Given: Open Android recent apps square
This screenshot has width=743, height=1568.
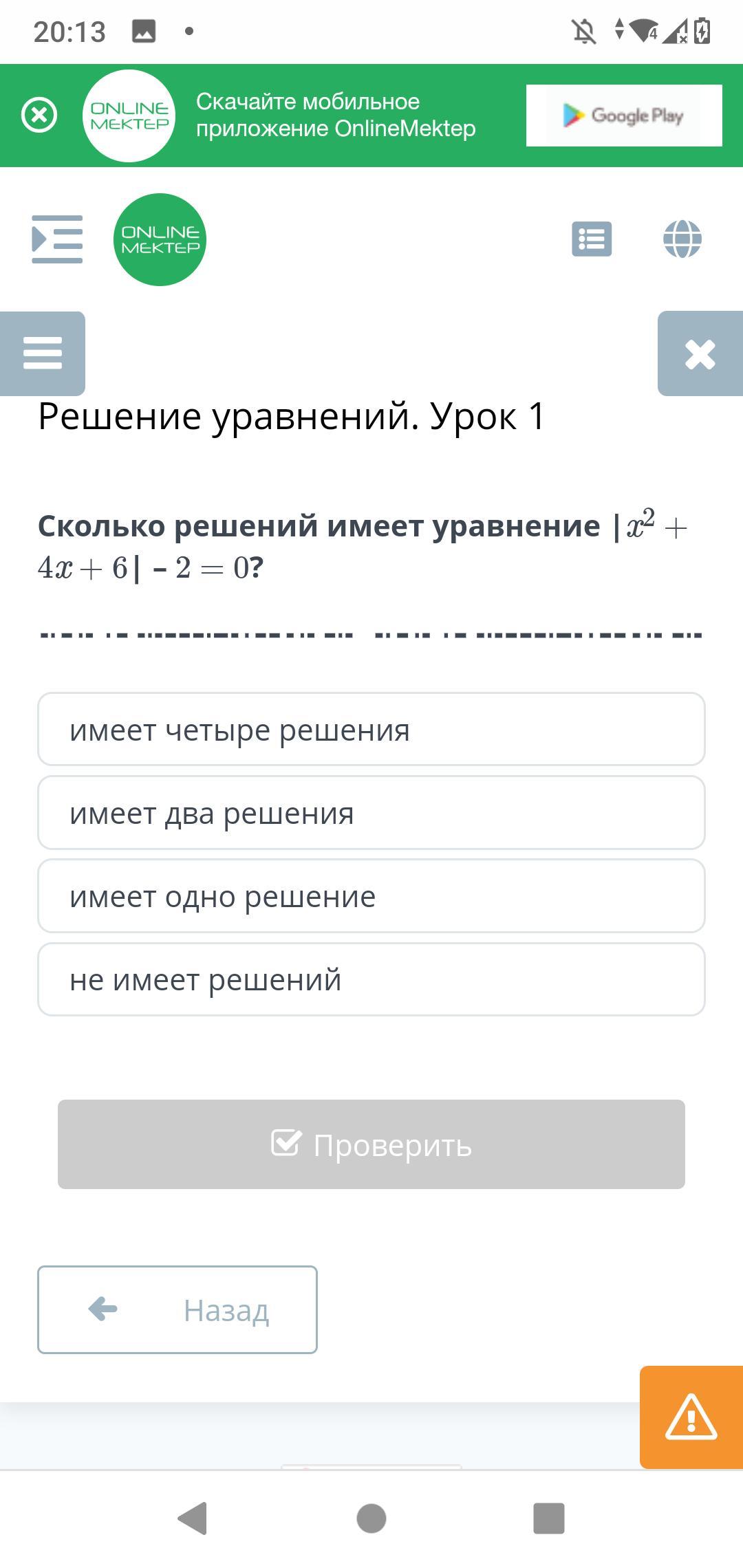Looking at the screenshot, I should coord(549,1518).
